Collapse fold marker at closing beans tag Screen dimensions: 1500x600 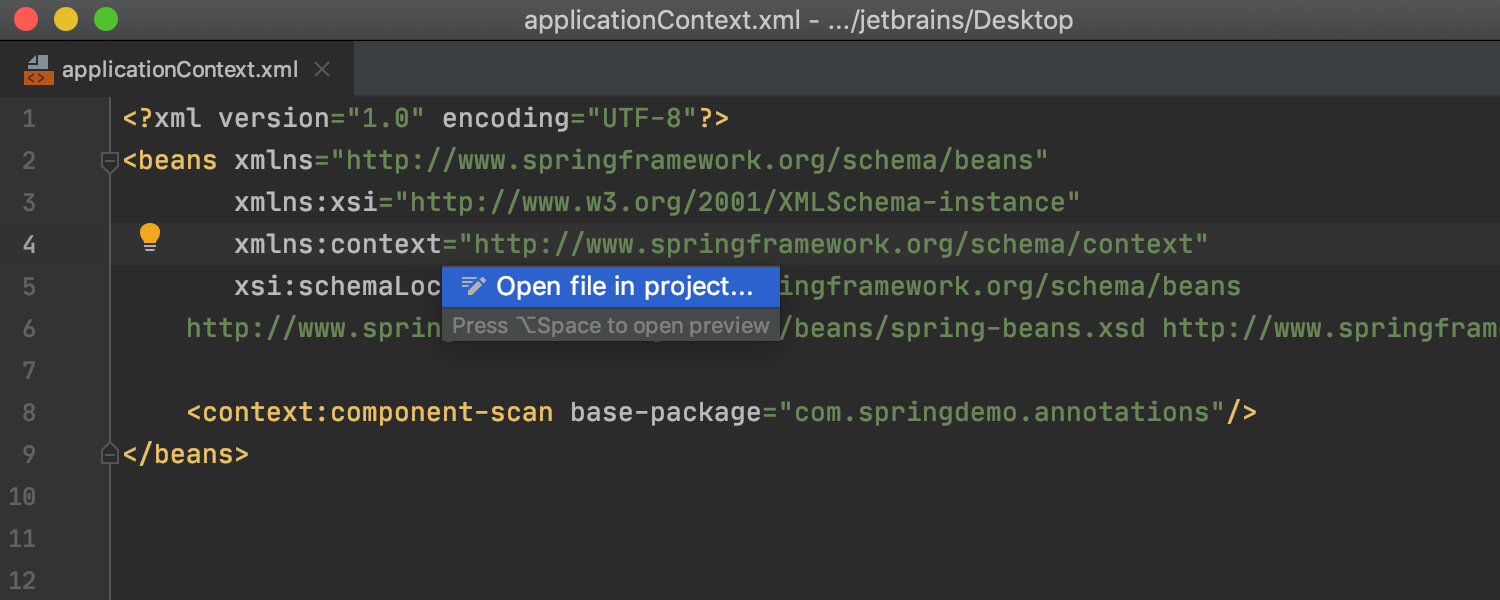tap(110, 455)
